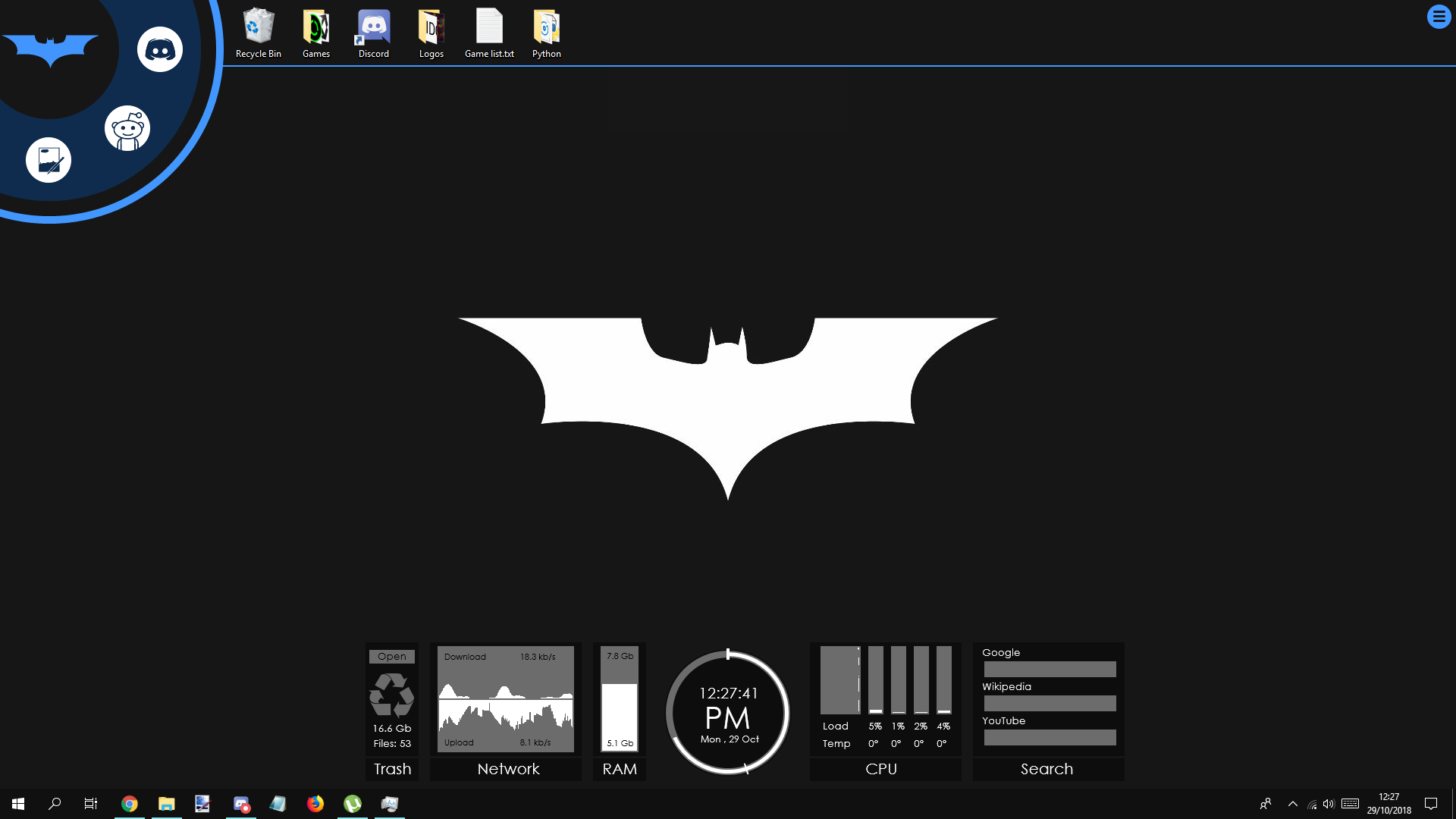Select the notes icon in the launcher
Viewport: 1456px width, 819px height.
(48, 160)
